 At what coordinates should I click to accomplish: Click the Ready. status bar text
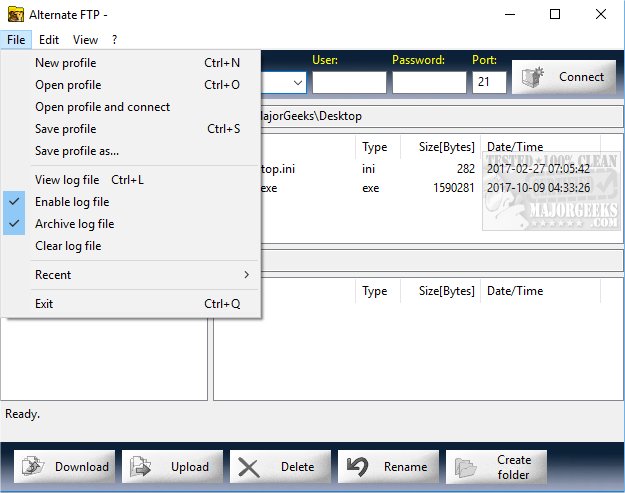click(x=22, y=414)
